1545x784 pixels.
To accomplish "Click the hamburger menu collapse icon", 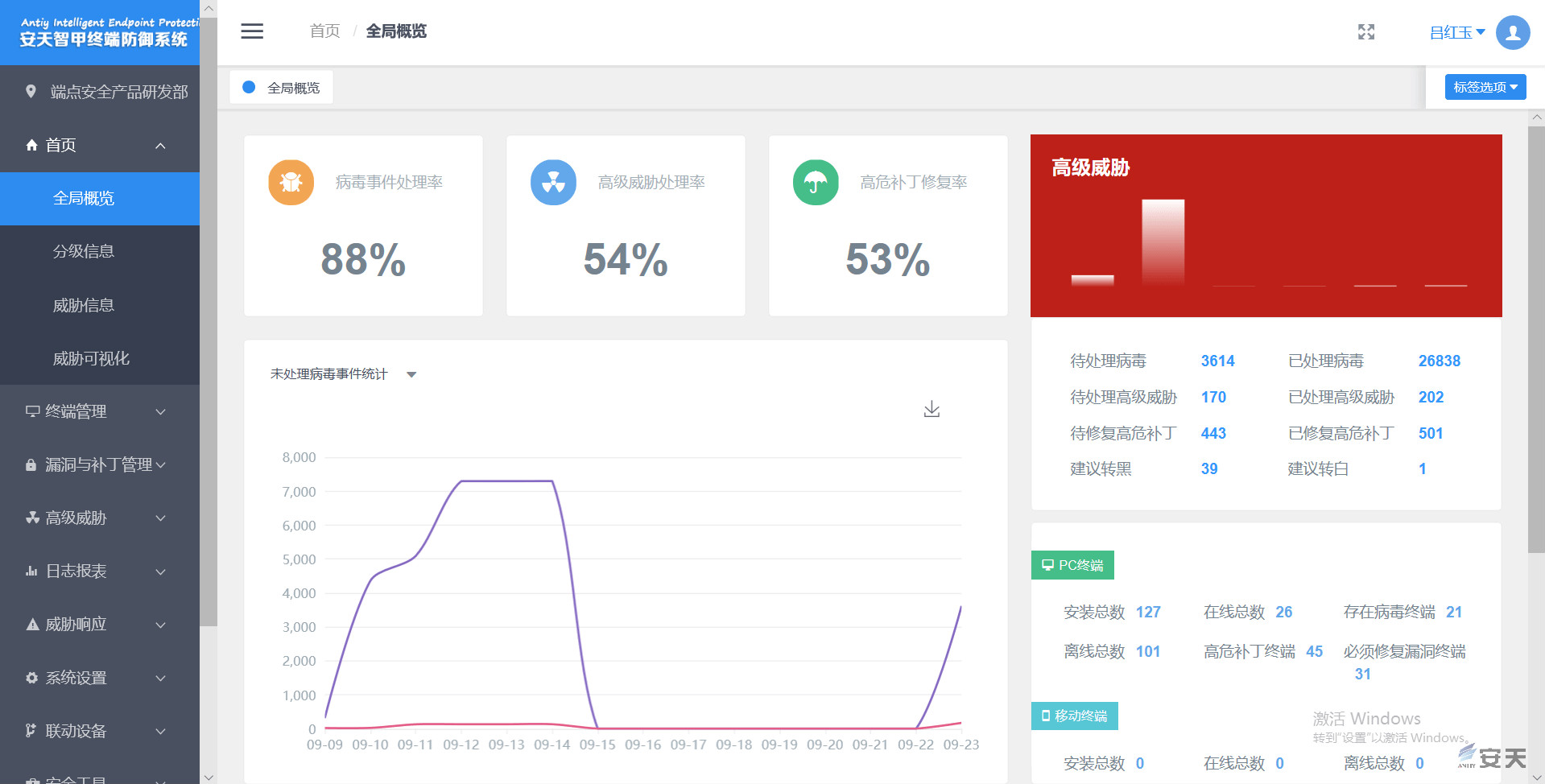I will click(x=252, y=31).
